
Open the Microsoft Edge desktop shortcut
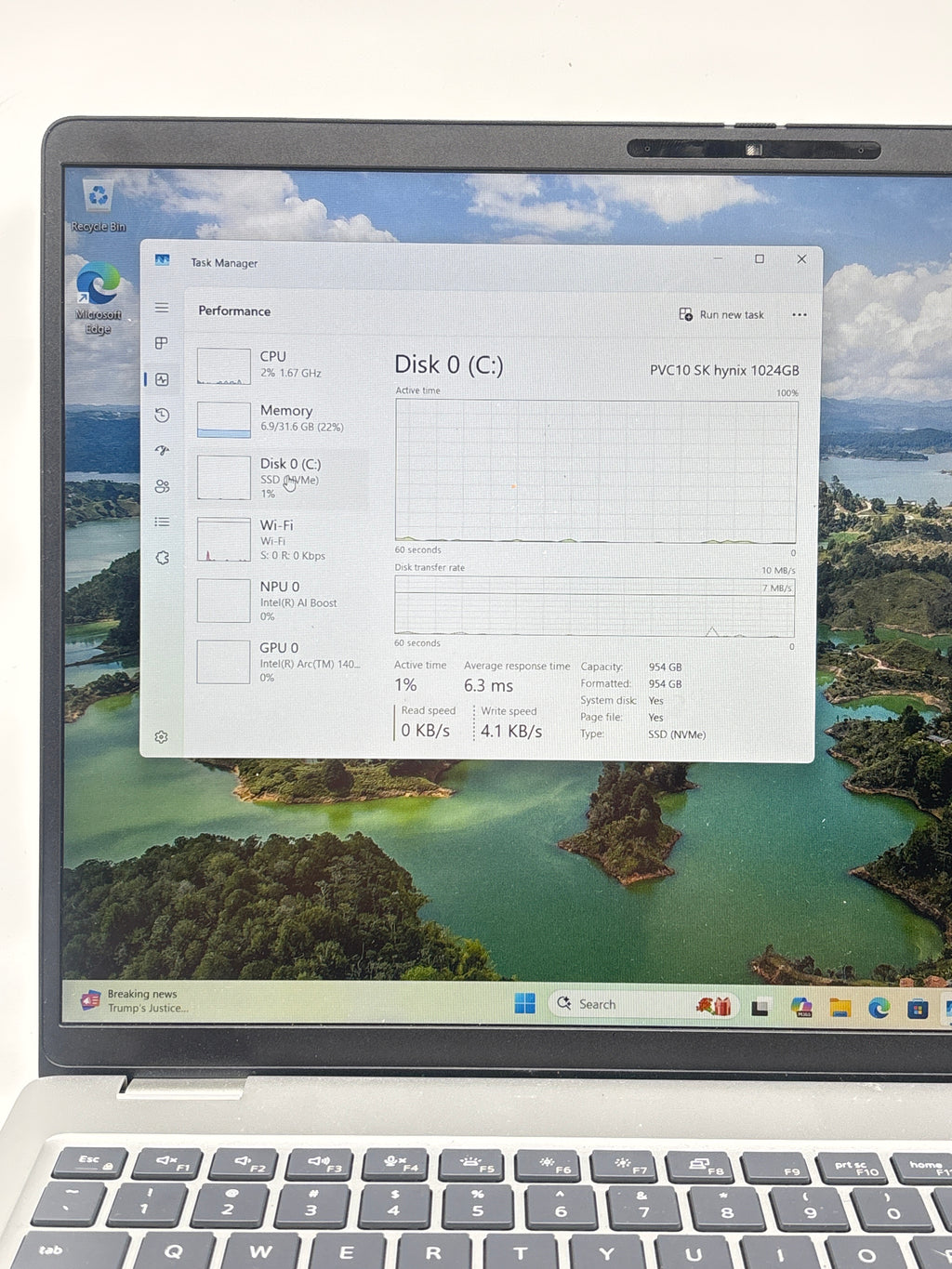(x=98, y=298)
